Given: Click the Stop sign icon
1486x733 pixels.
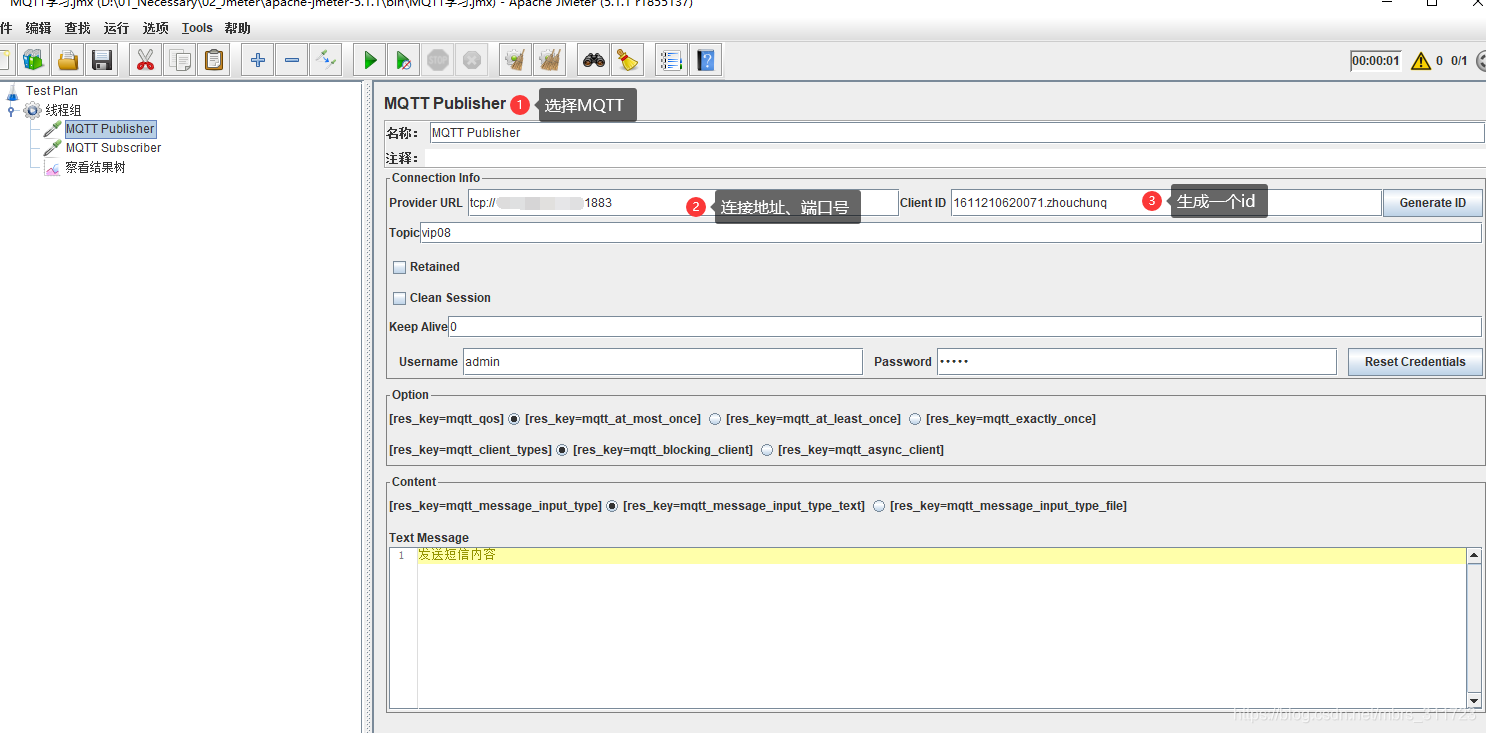Looking at the screenshot, I should [438, 60].
